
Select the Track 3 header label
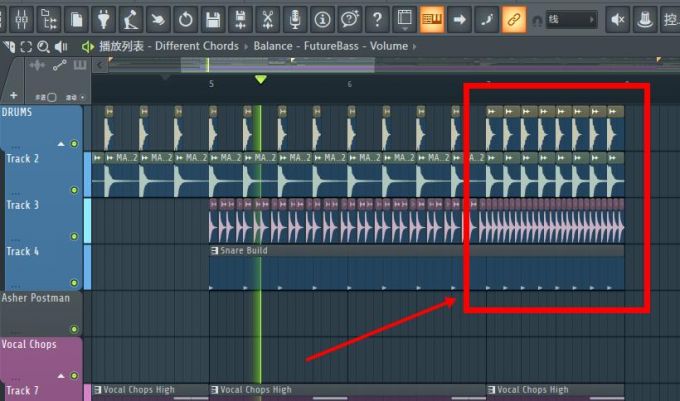(x=23, y=205)
